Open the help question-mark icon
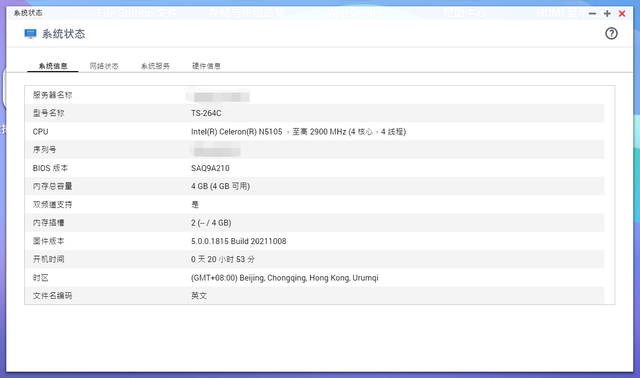This screenshot has height=378, width=640. tap(611, 33)
